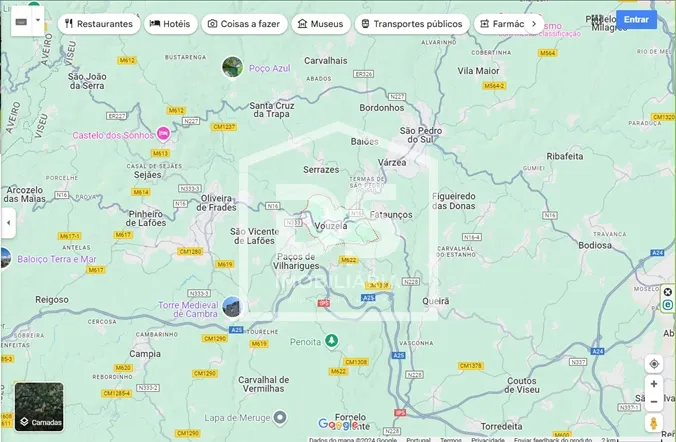Select the Museus category chip
This screenshot has width=676, height=442.
[x=320, y=23]
